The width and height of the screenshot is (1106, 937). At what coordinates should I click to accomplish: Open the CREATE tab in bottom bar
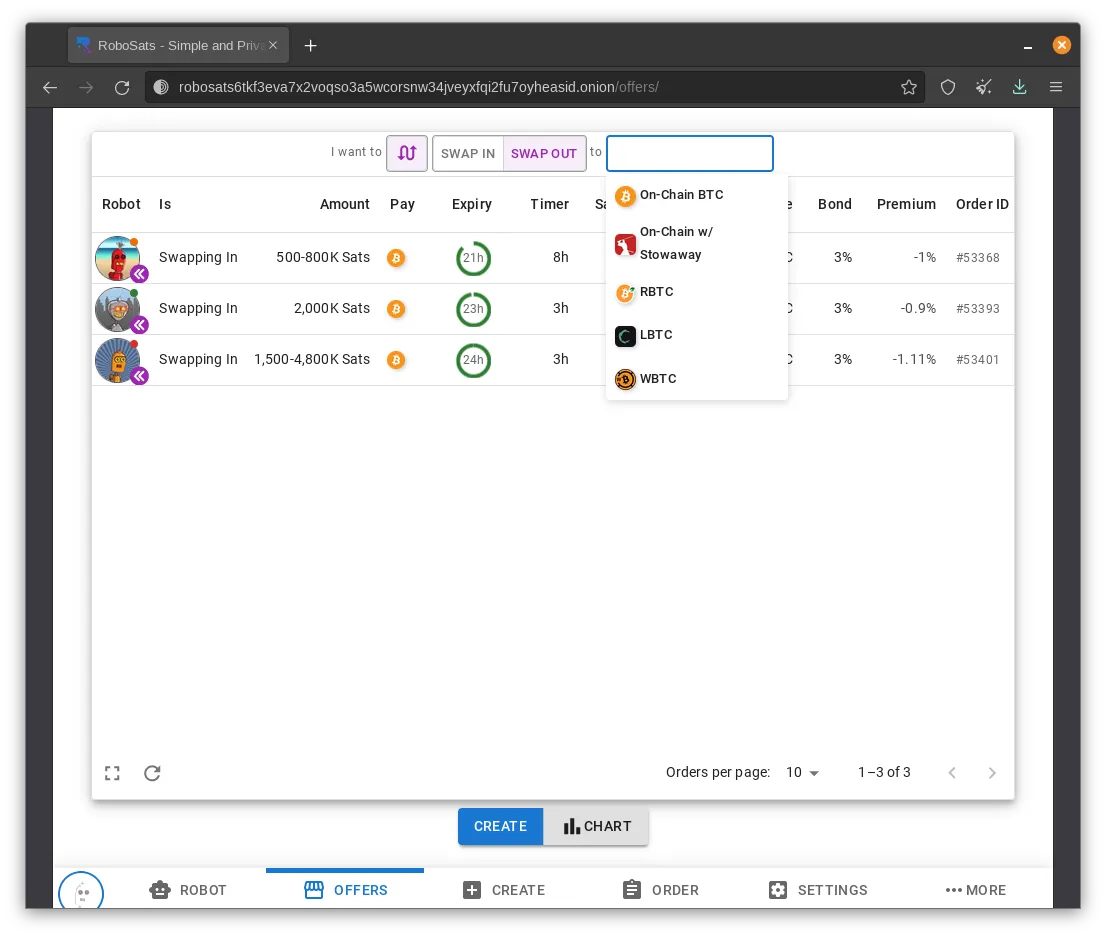[504, 890]
